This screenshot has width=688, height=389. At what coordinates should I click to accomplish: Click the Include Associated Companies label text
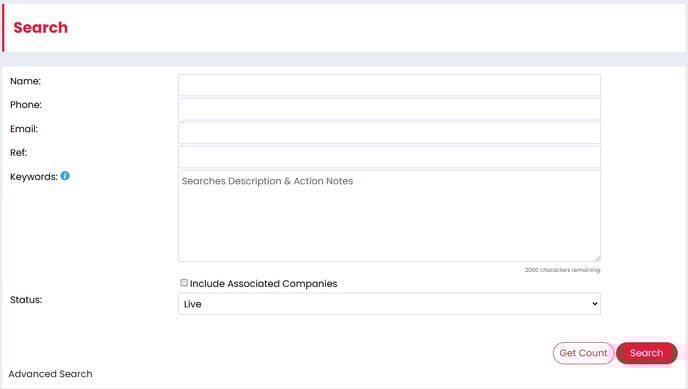click(263, 284)
